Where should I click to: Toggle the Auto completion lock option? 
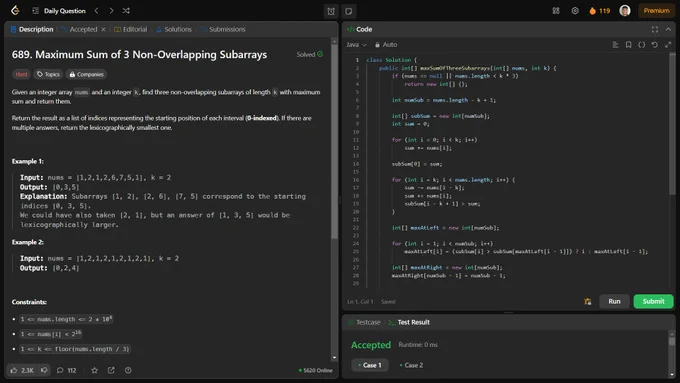click(x=386, y=45)
